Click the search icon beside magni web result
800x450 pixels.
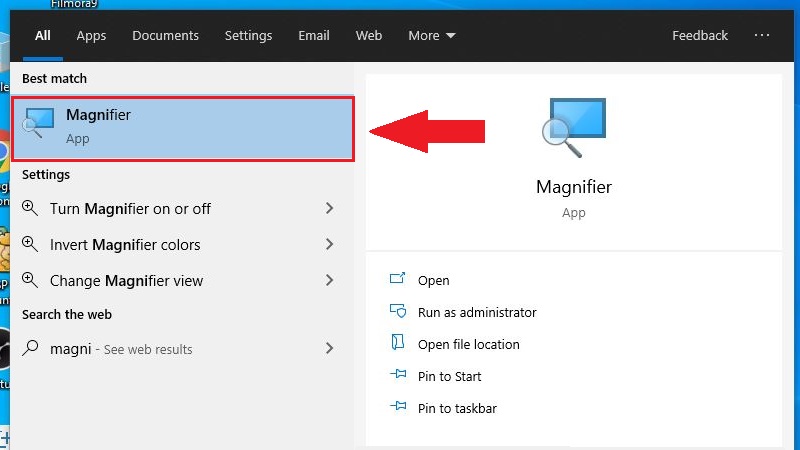tap(31, 349)
